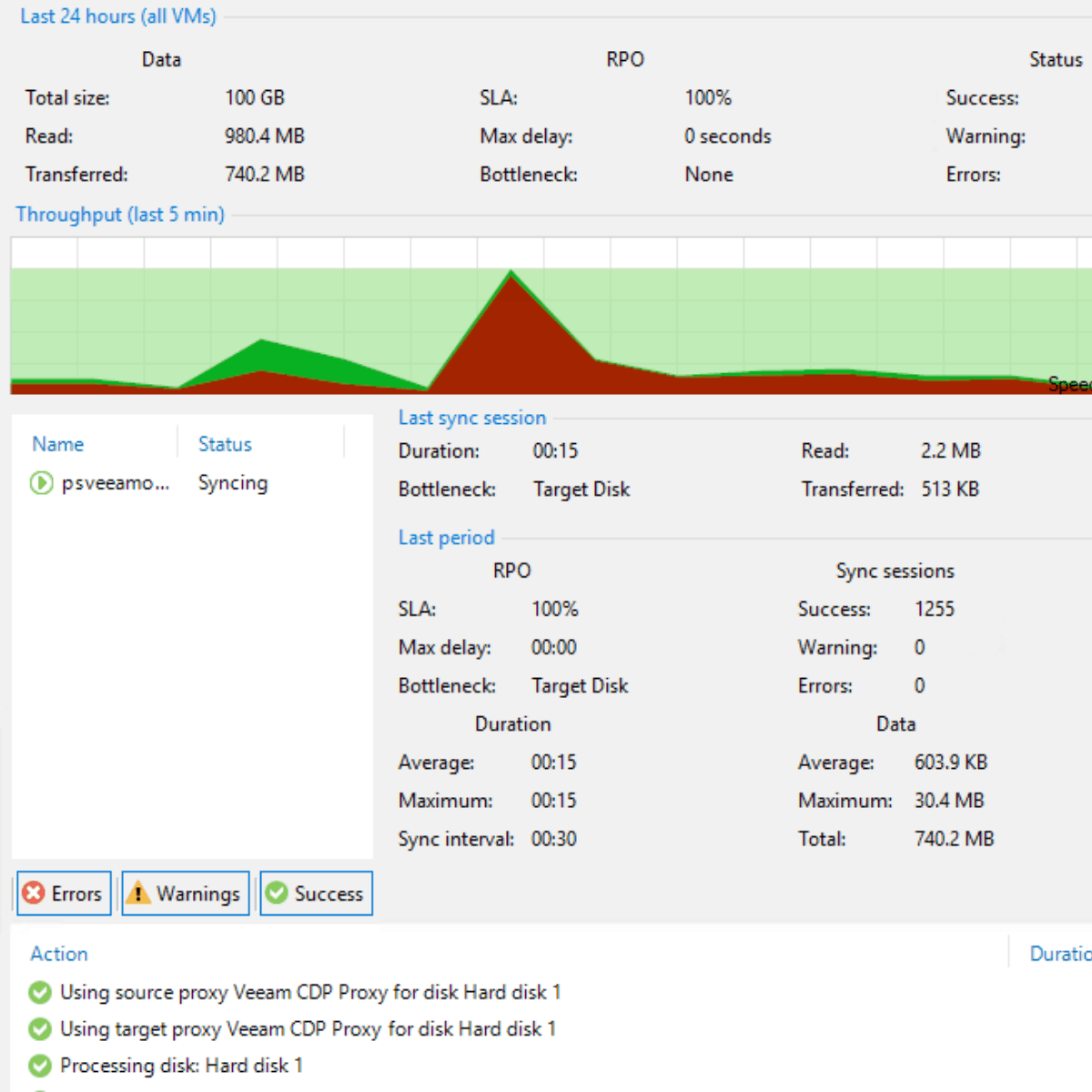
Task: Click the Last sync session Read value '2.2 MB'
Action: point(951,450)
